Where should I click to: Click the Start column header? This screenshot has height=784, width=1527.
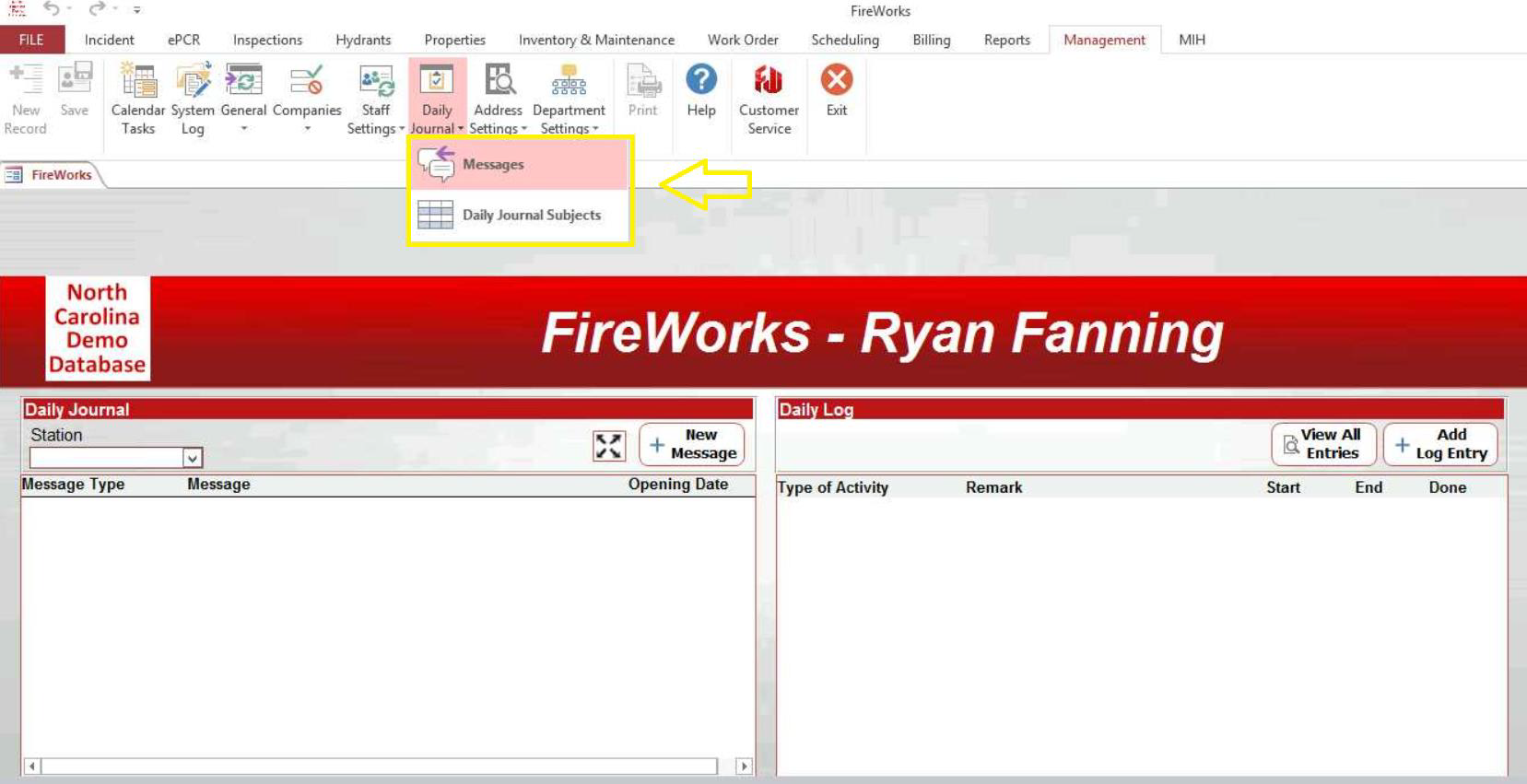[x=1283, y=487]
